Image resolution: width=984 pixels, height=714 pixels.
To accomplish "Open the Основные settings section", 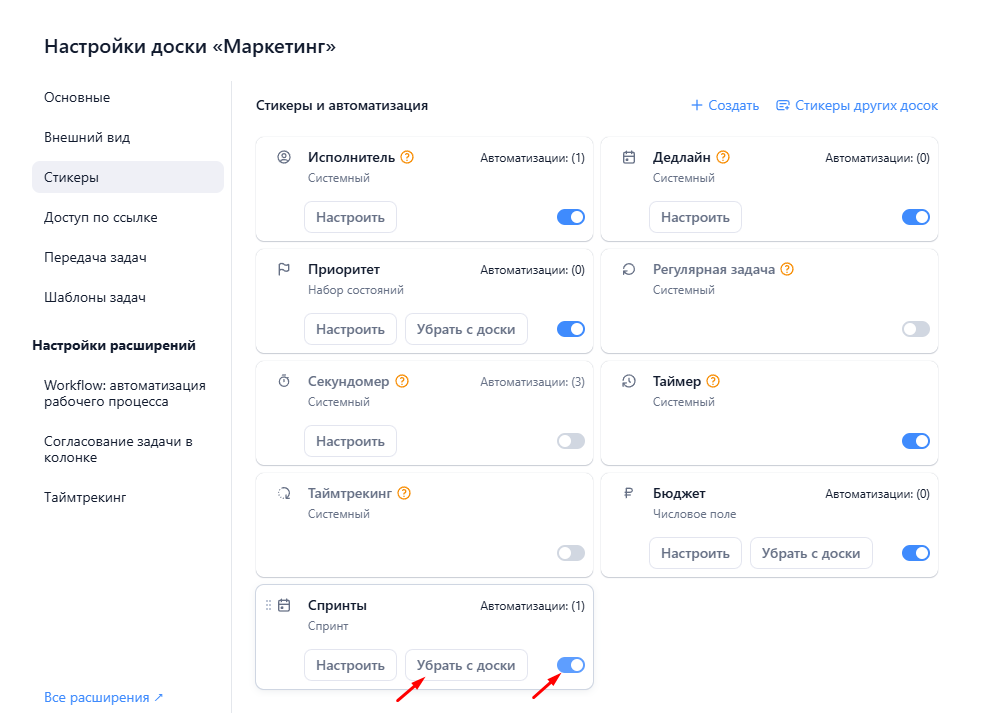I will (77, 97).
